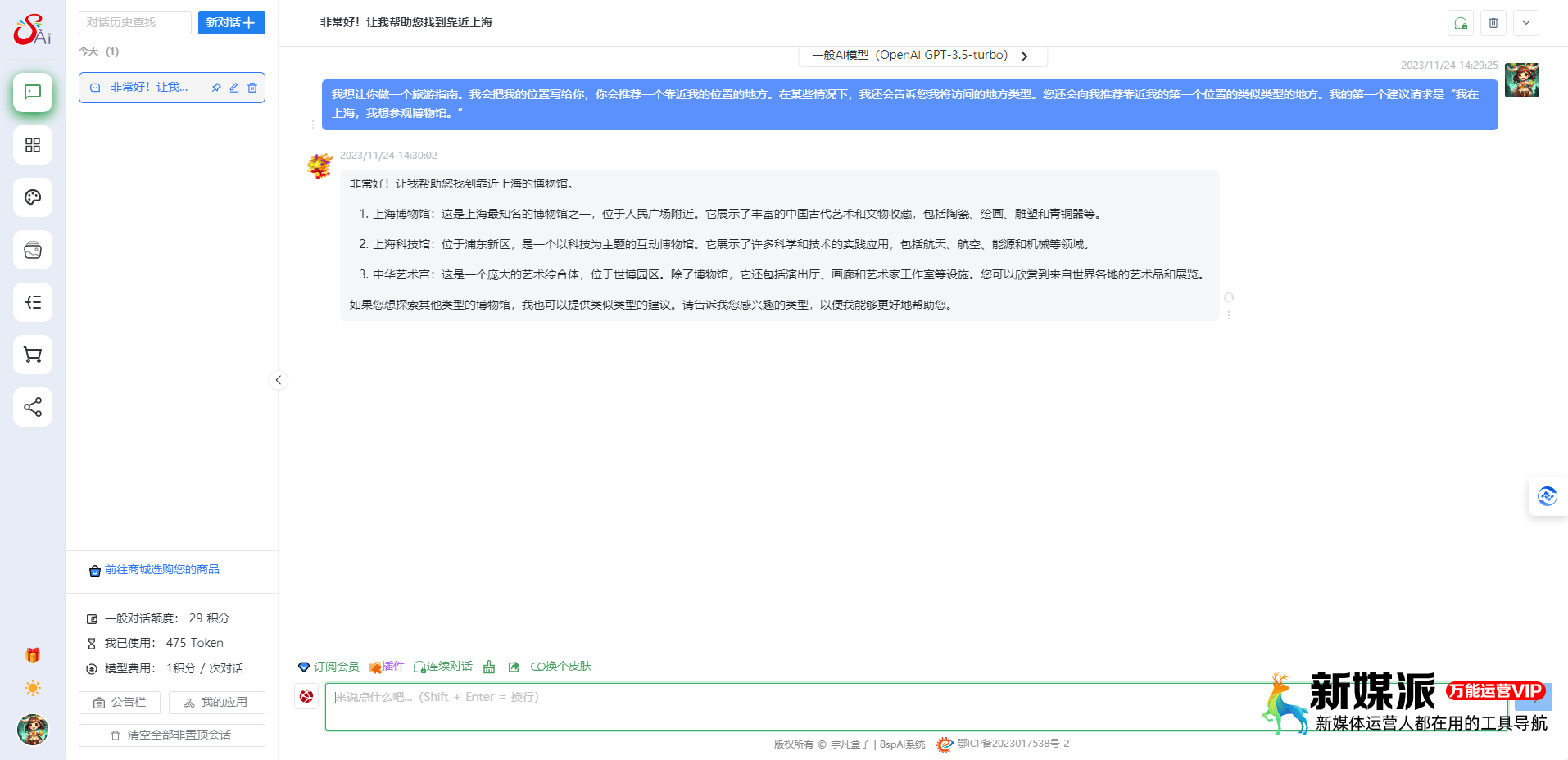This screenshot has width=1568, height=760.
Task: Open the shopping cart icon in sidebar
Action: click(32, 355)
